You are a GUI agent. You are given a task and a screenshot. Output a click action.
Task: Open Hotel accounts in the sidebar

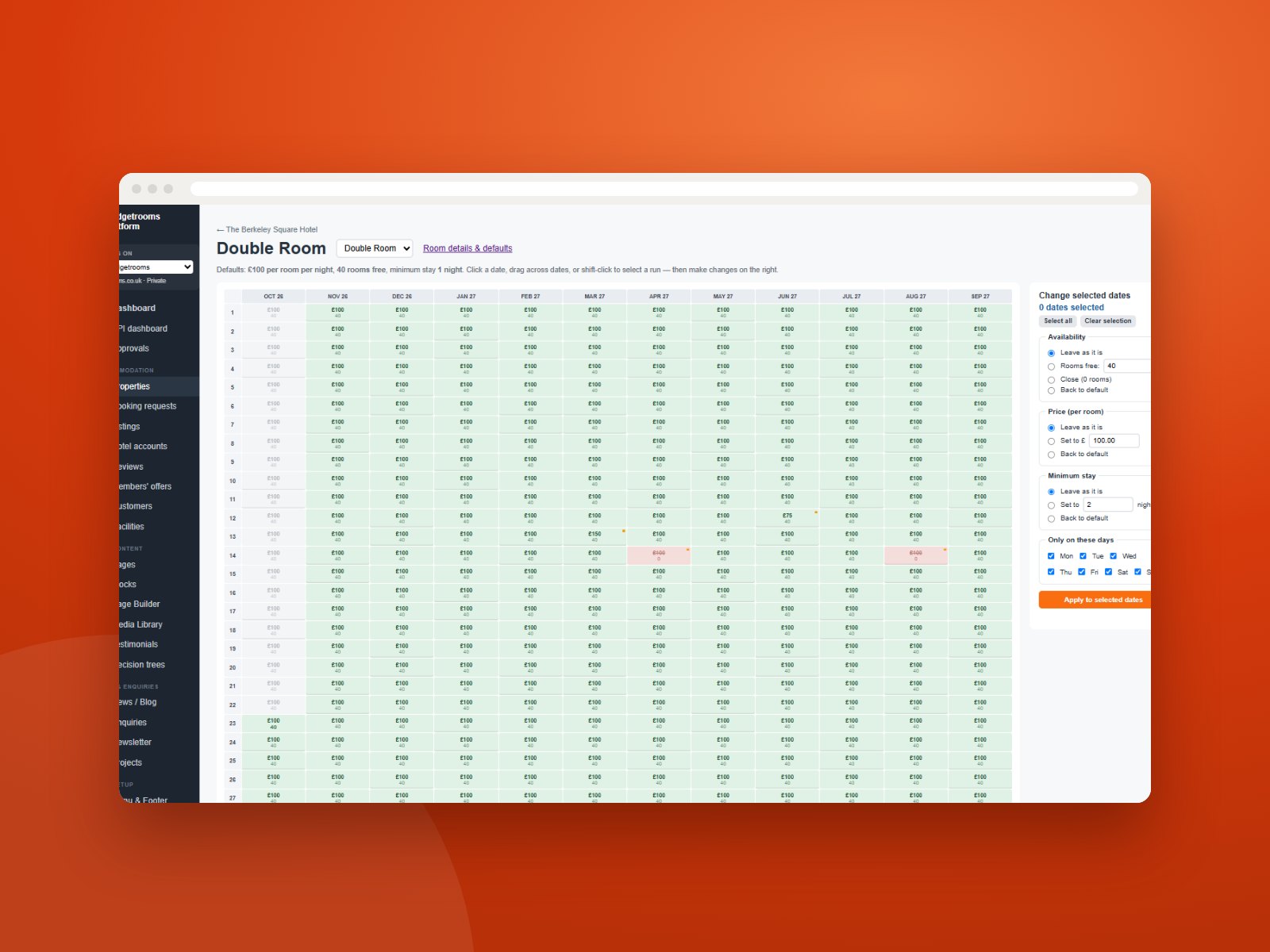tap(159, 447)
